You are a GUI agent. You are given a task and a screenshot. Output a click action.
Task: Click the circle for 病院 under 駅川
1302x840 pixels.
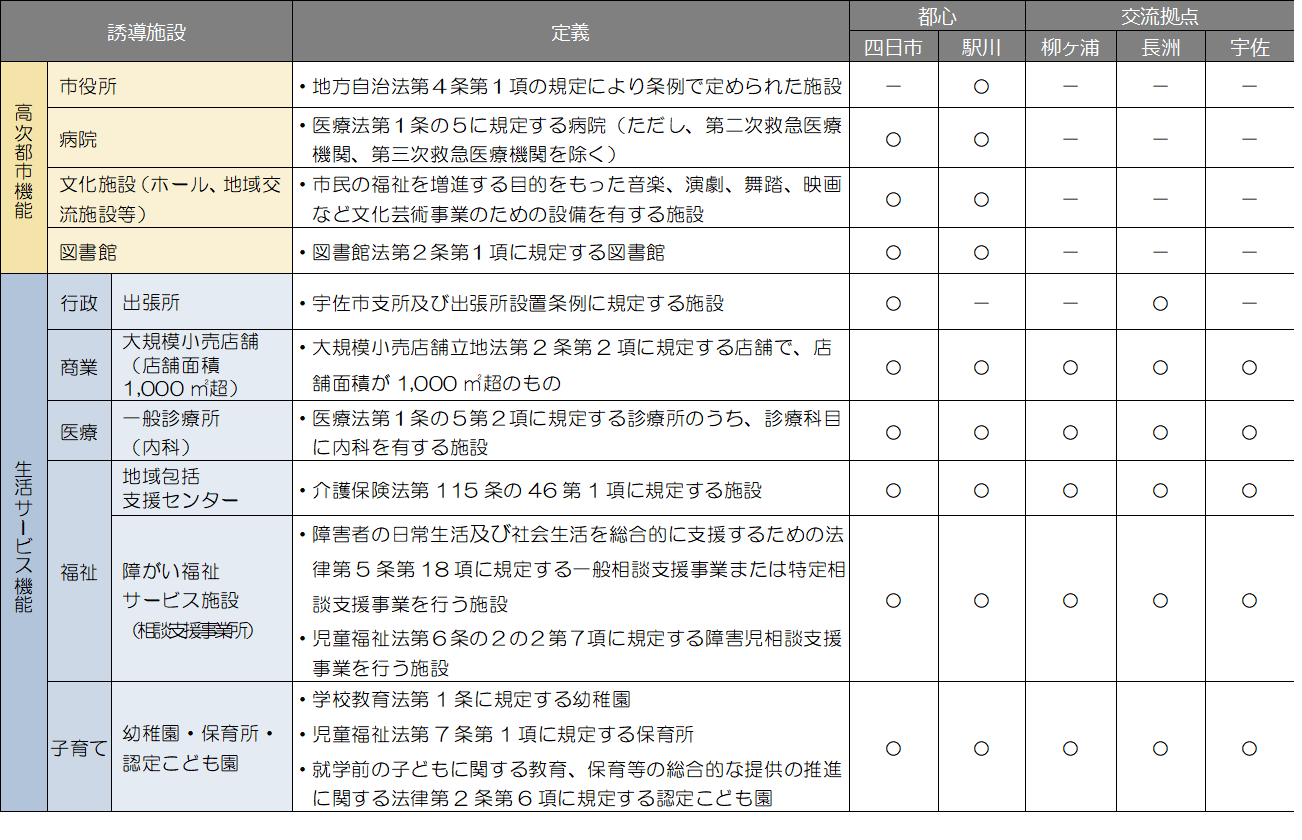point(981,139)
